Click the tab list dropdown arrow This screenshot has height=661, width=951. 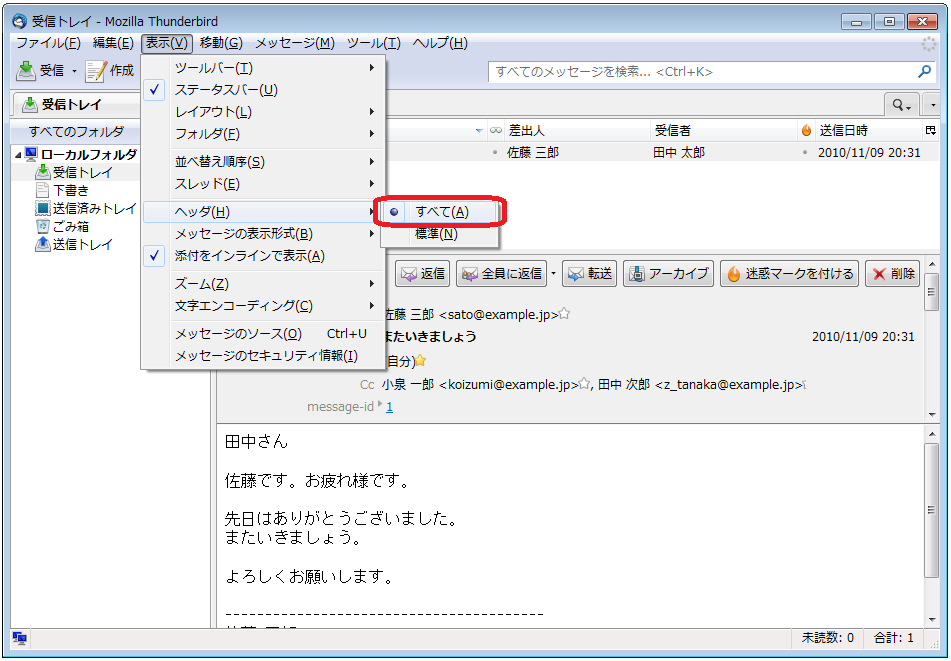pyautogui.click(x=932, y=106)
